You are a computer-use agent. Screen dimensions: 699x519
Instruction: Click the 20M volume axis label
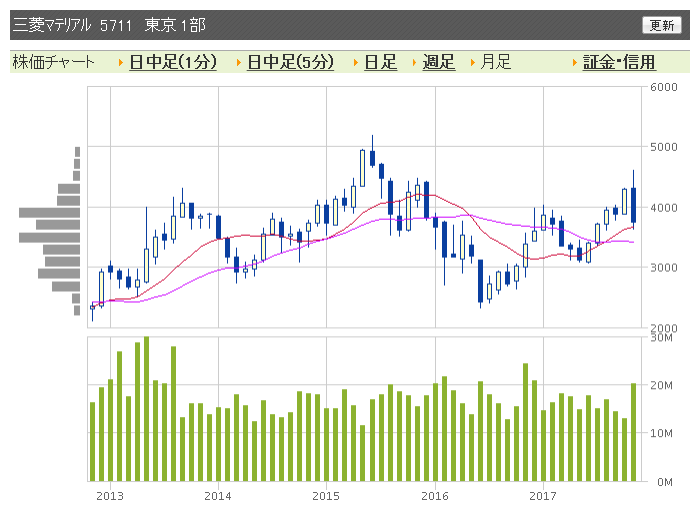pyautogui.click(x=662, y=385)
